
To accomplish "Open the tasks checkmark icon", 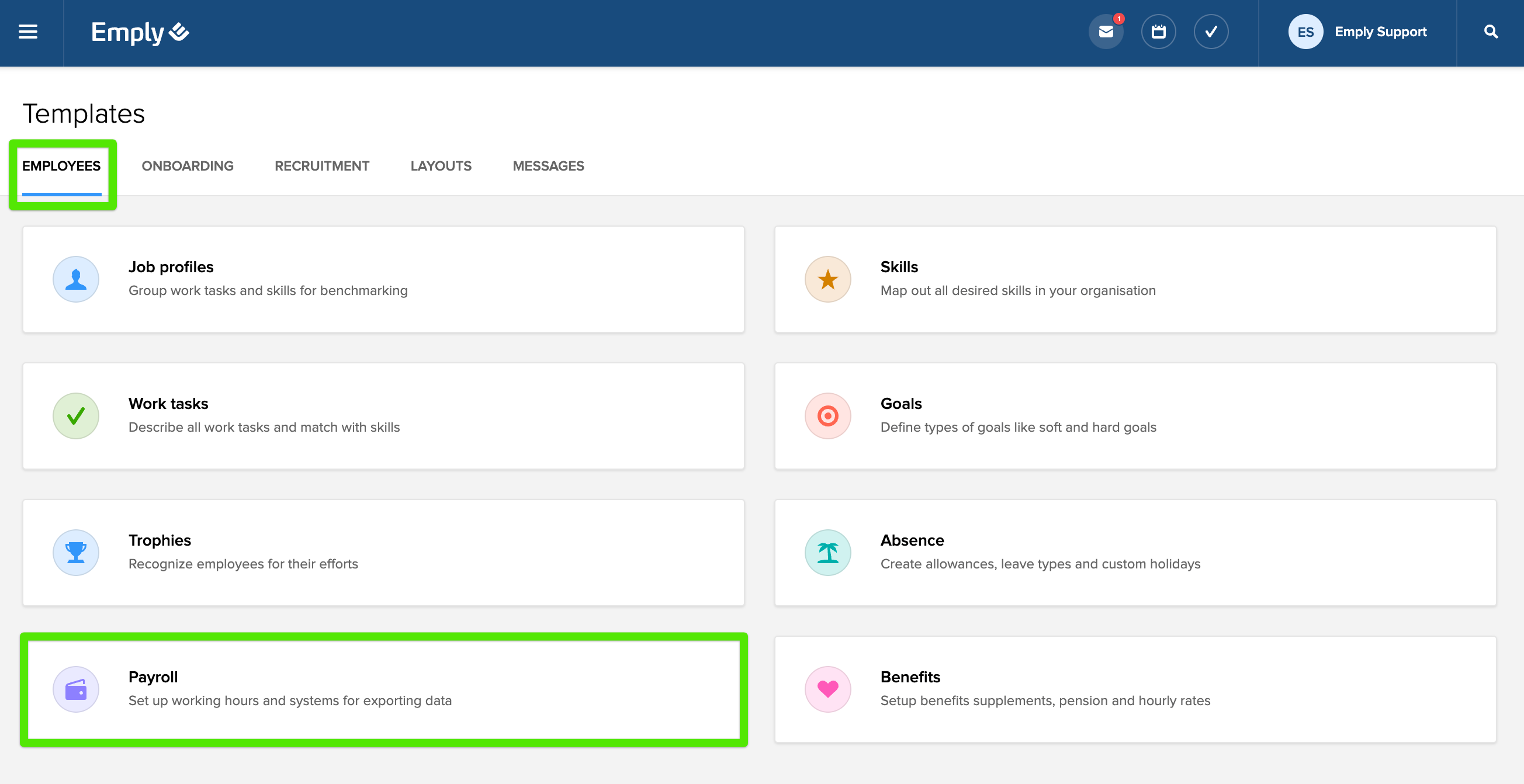I will pos(1210,32).
